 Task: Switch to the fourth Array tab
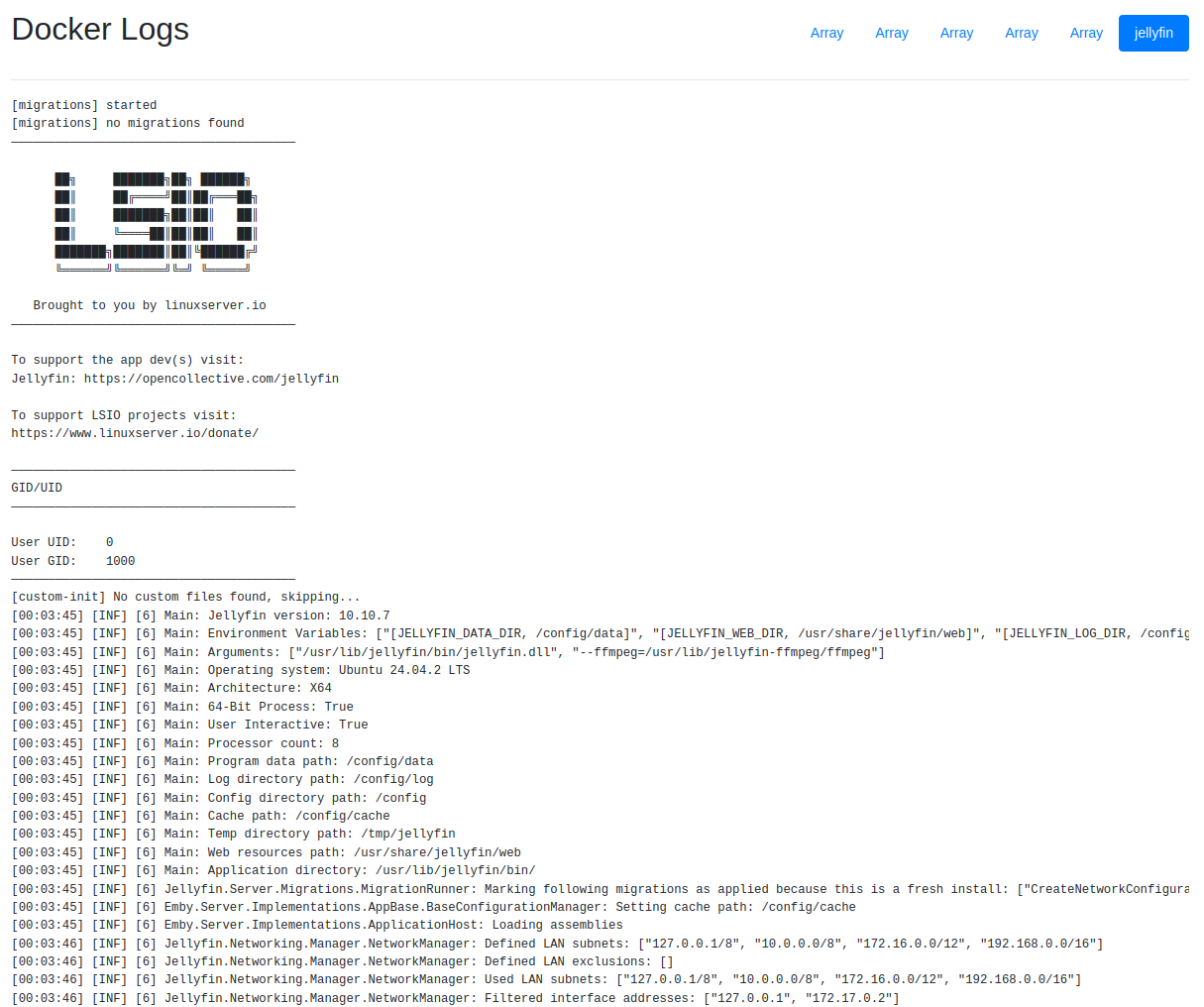[1021, 33]
